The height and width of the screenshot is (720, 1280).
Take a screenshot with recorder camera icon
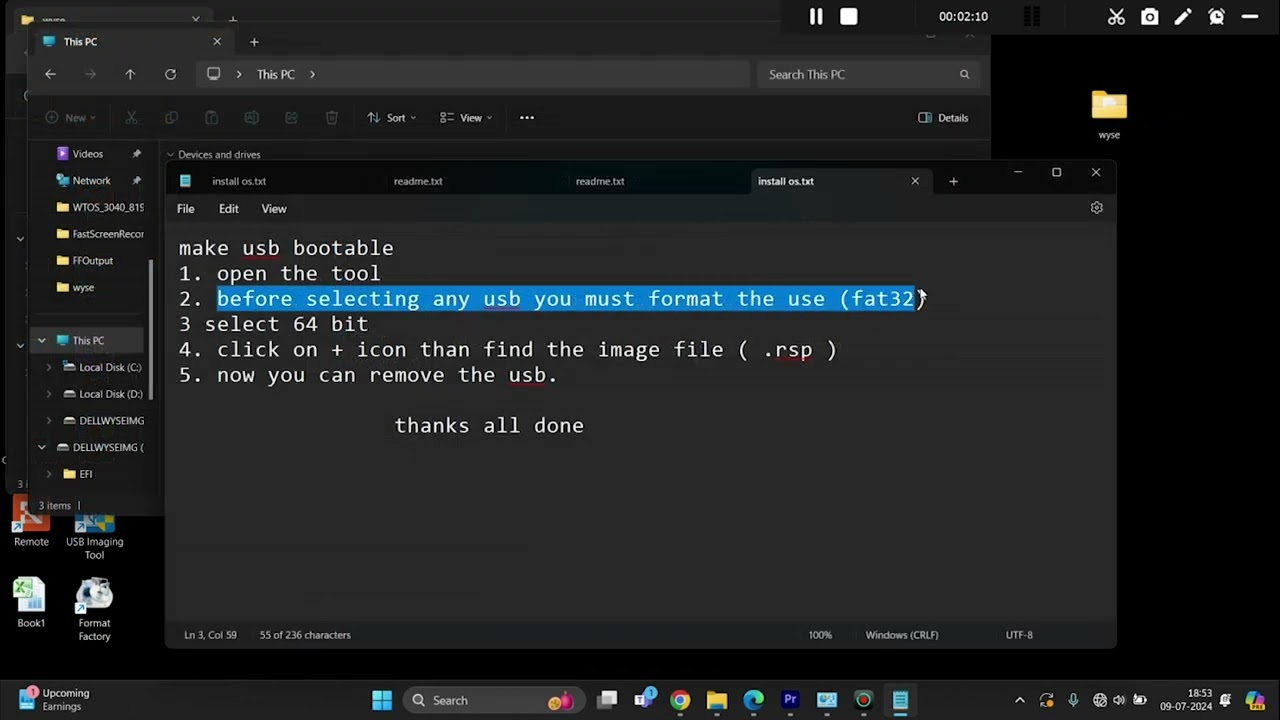point(1150,17)
